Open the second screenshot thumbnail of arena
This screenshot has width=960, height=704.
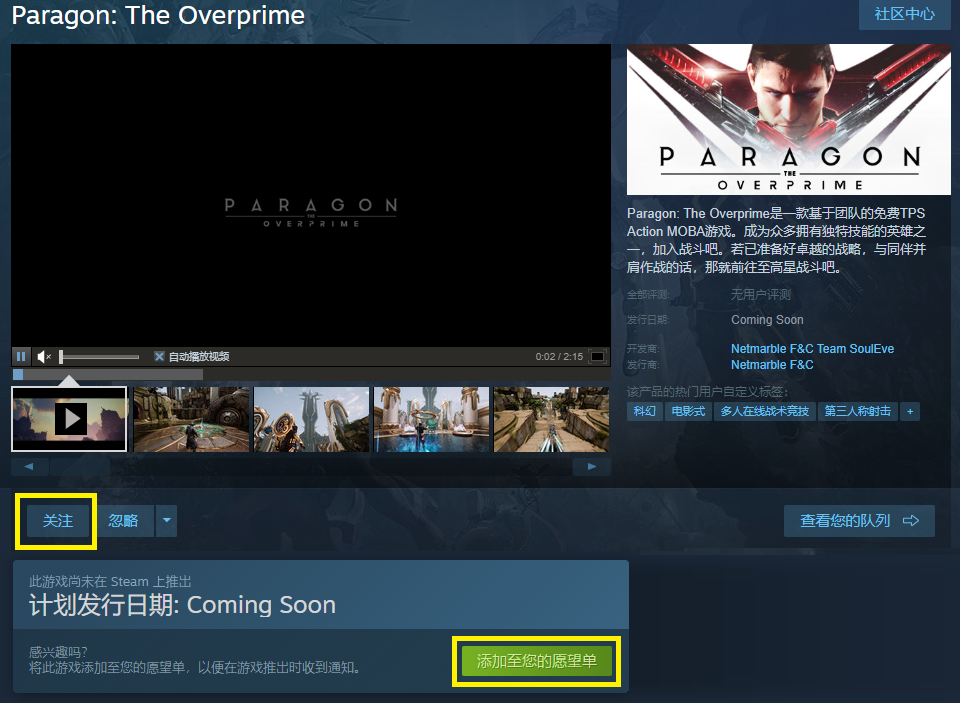point(191,419)
